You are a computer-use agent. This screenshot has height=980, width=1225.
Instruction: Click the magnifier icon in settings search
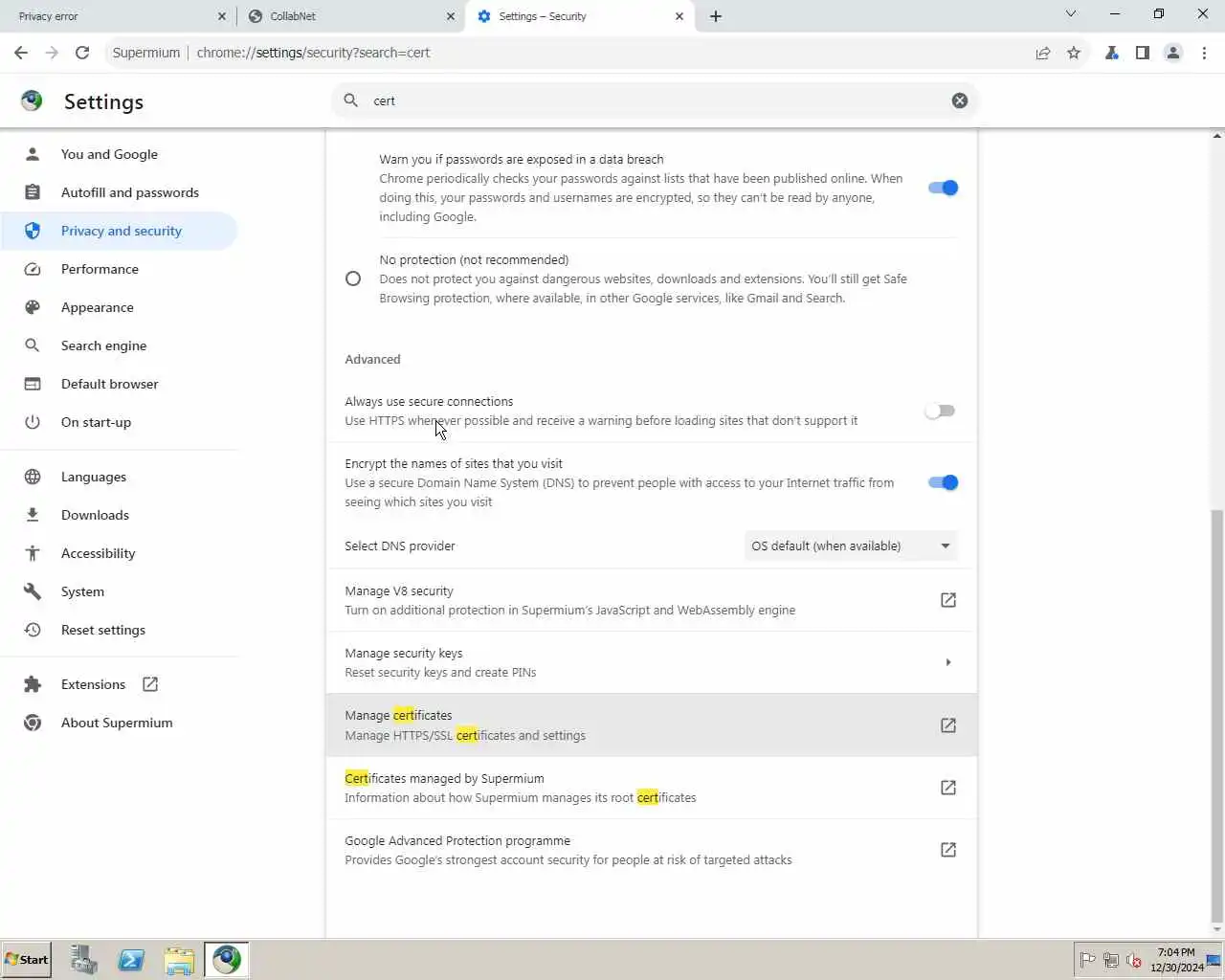point(351,100)
